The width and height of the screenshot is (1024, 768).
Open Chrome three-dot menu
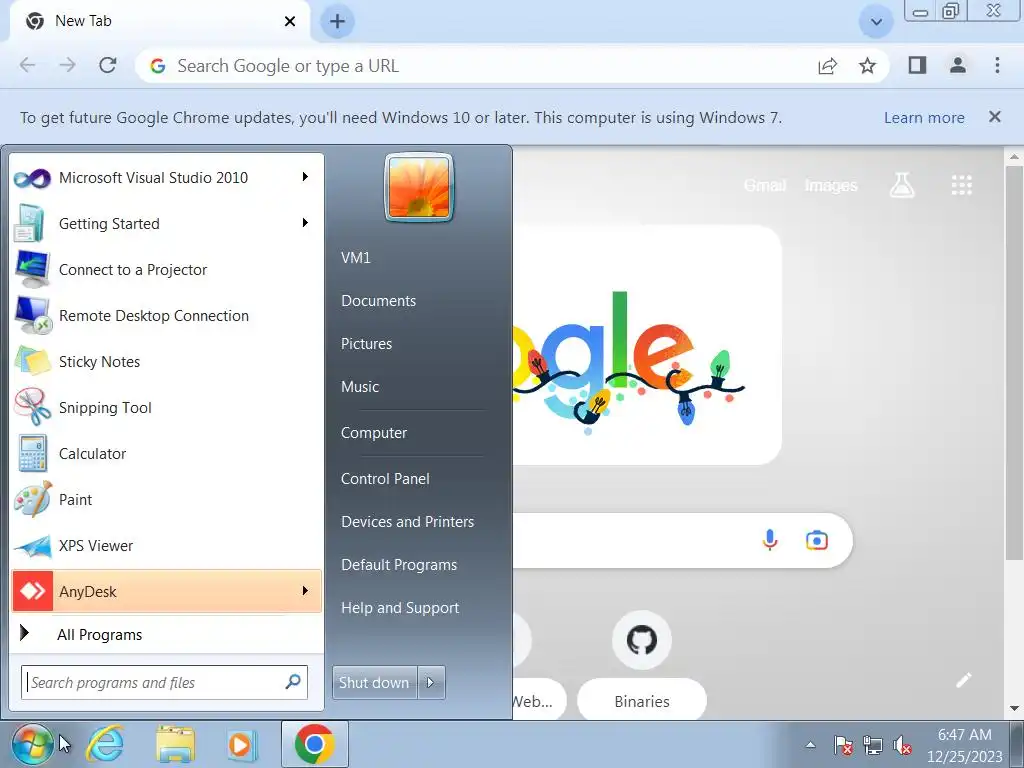pyautogui.click(x=997, y=65)
